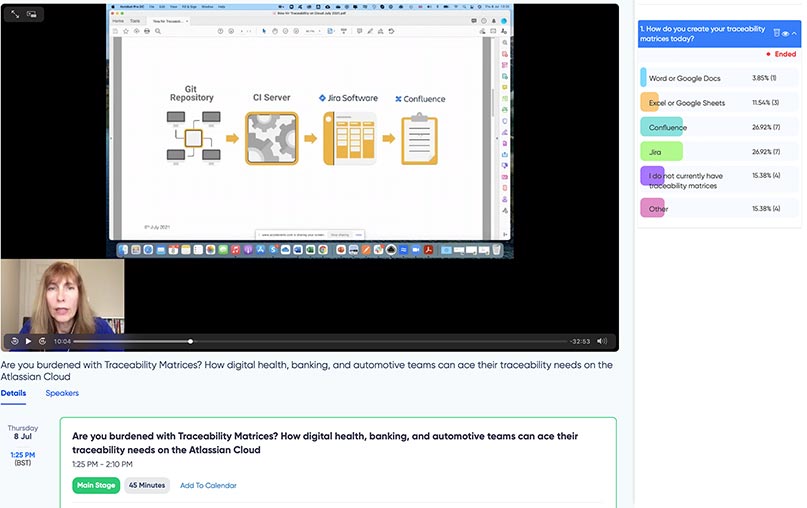Click the 1:25 PM - 2:10 PM time

point(102,464)
